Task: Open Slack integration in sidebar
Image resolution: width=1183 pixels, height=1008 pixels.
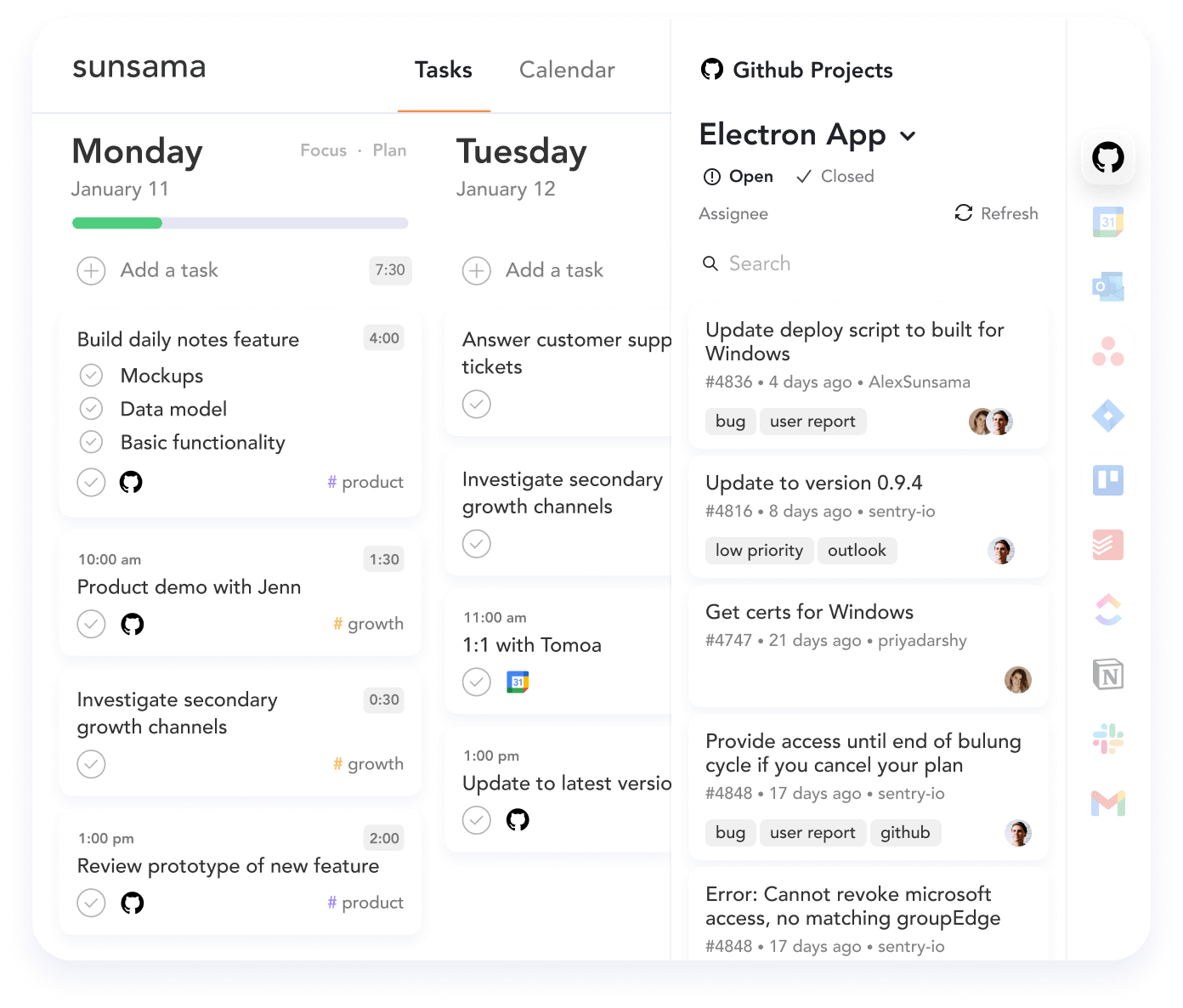Action: pyautogui.click(x=1107, y=739)
